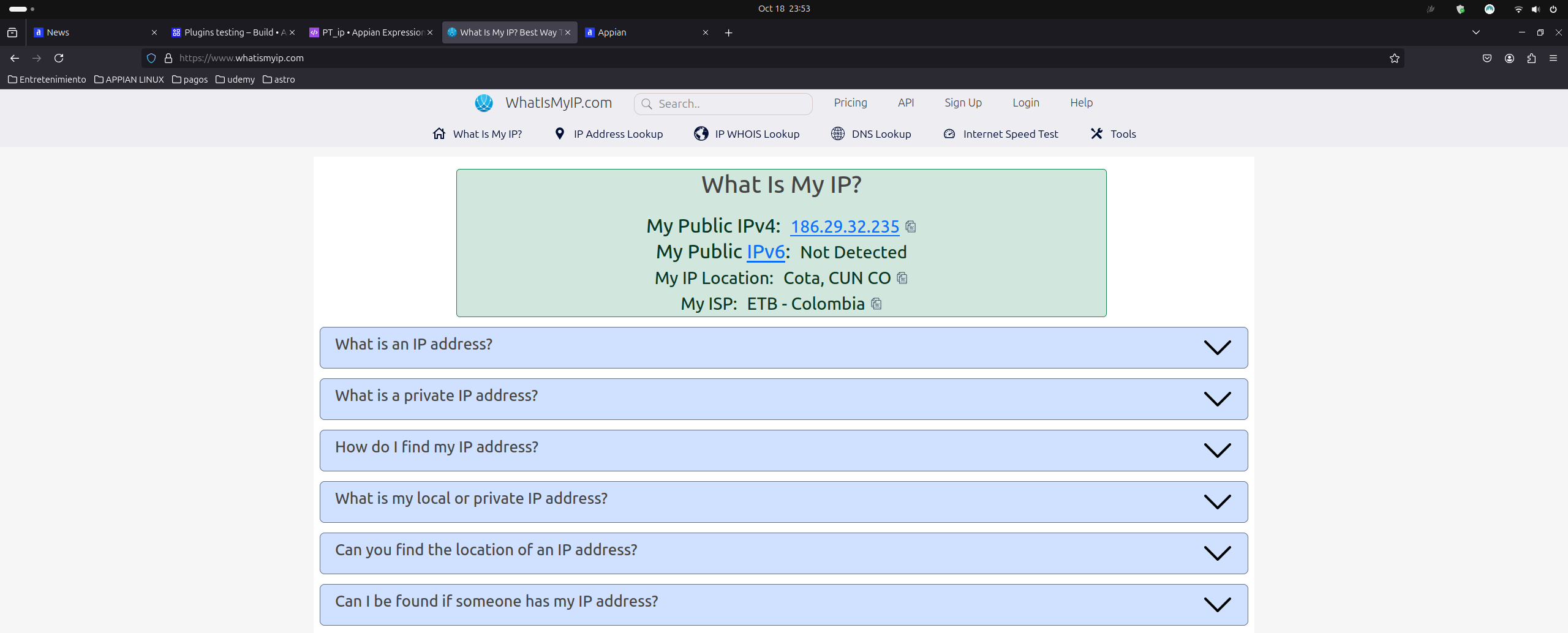Focus the browser URL address bar
This screenshot has height=633, width=1568.
pos(772,58)
